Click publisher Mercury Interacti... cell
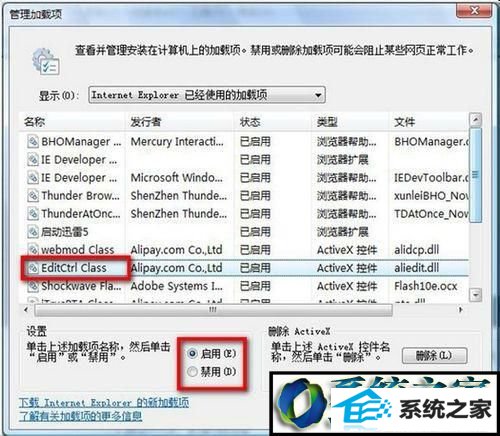This screenshot has width=500, height=436. coord(177,142)
